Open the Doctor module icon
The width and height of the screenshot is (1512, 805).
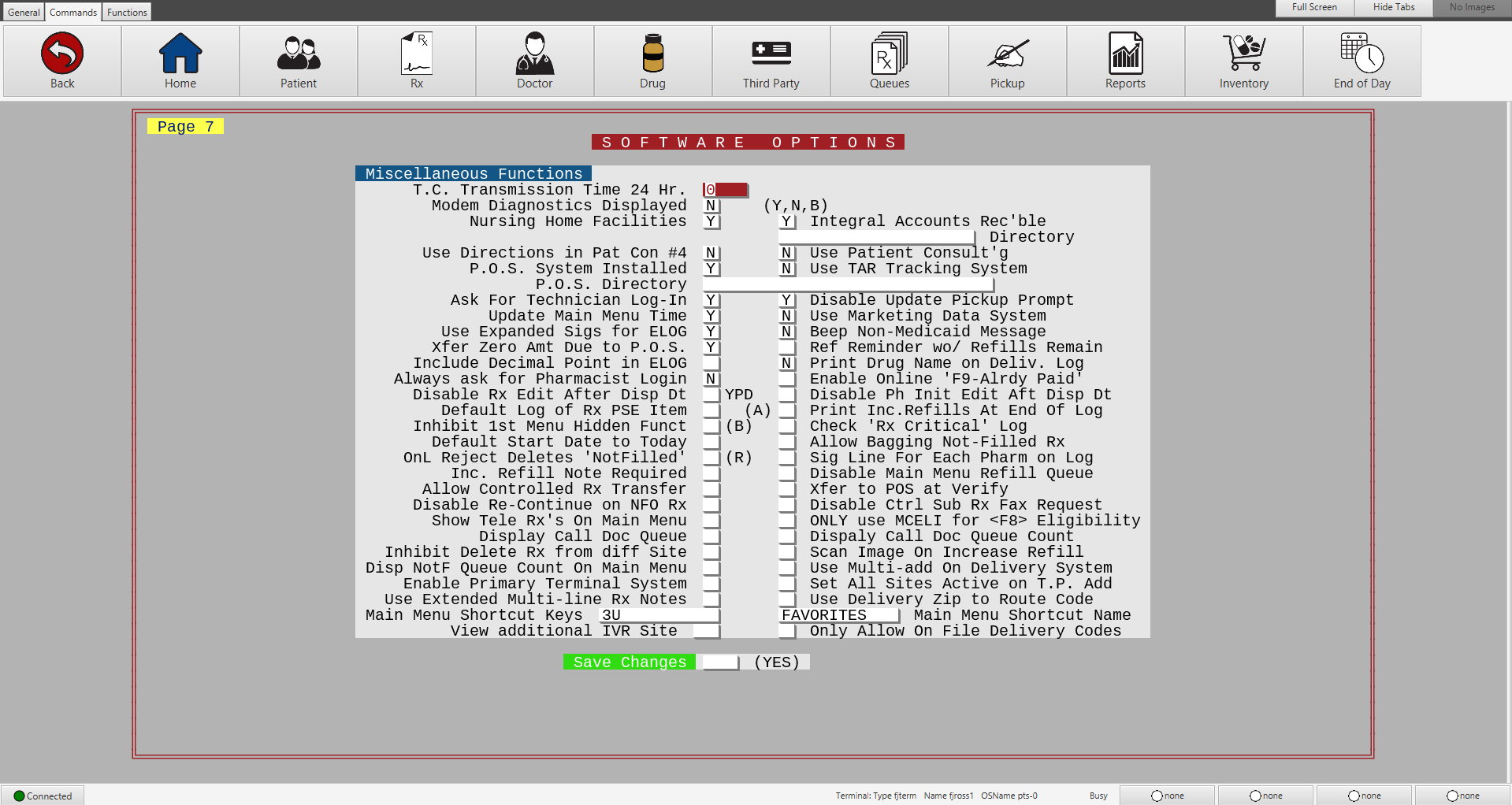click(x=534, y=54)
